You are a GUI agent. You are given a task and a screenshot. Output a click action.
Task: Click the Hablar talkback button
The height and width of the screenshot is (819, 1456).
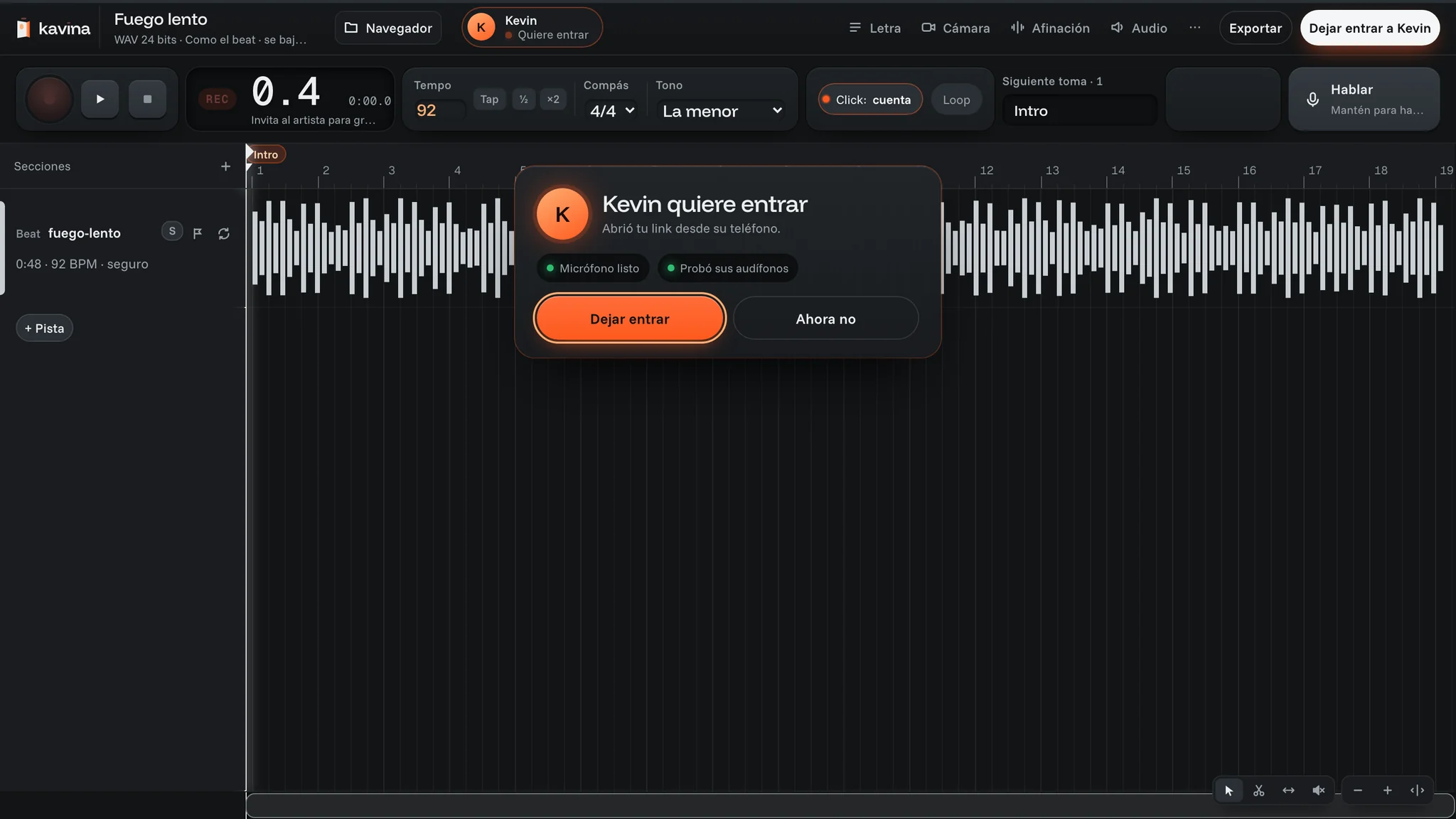[x=1364, y=99]
